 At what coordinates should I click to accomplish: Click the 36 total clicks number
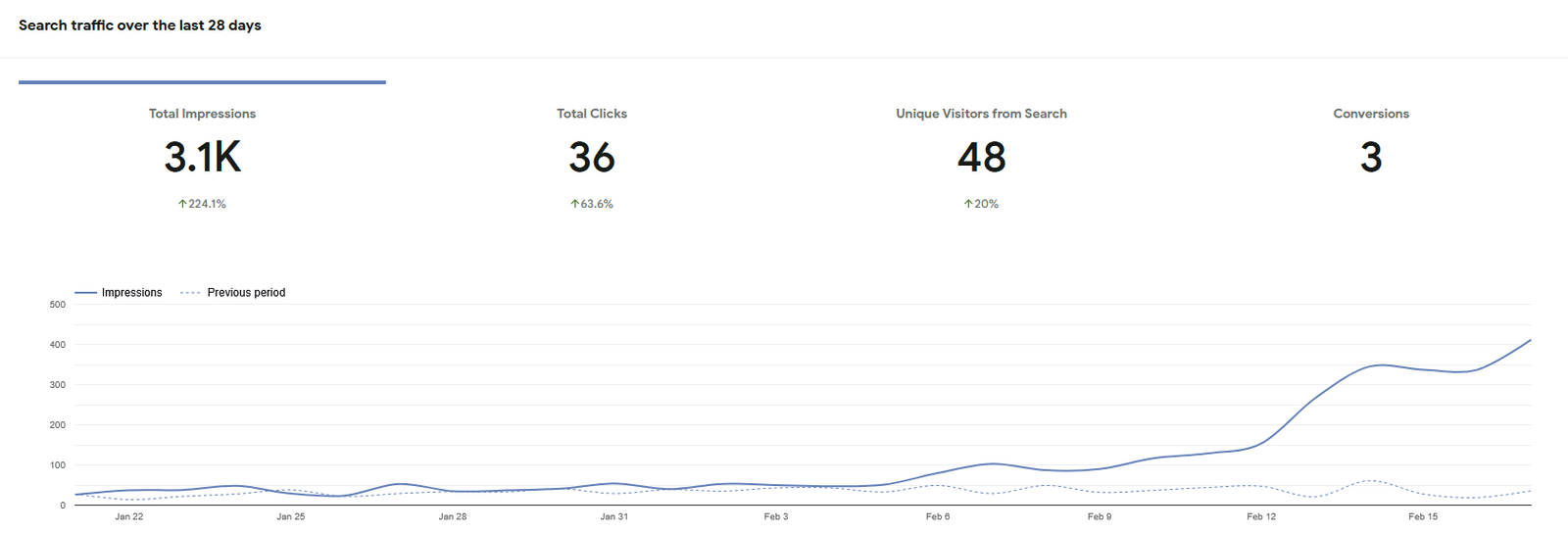pos(591,158)
